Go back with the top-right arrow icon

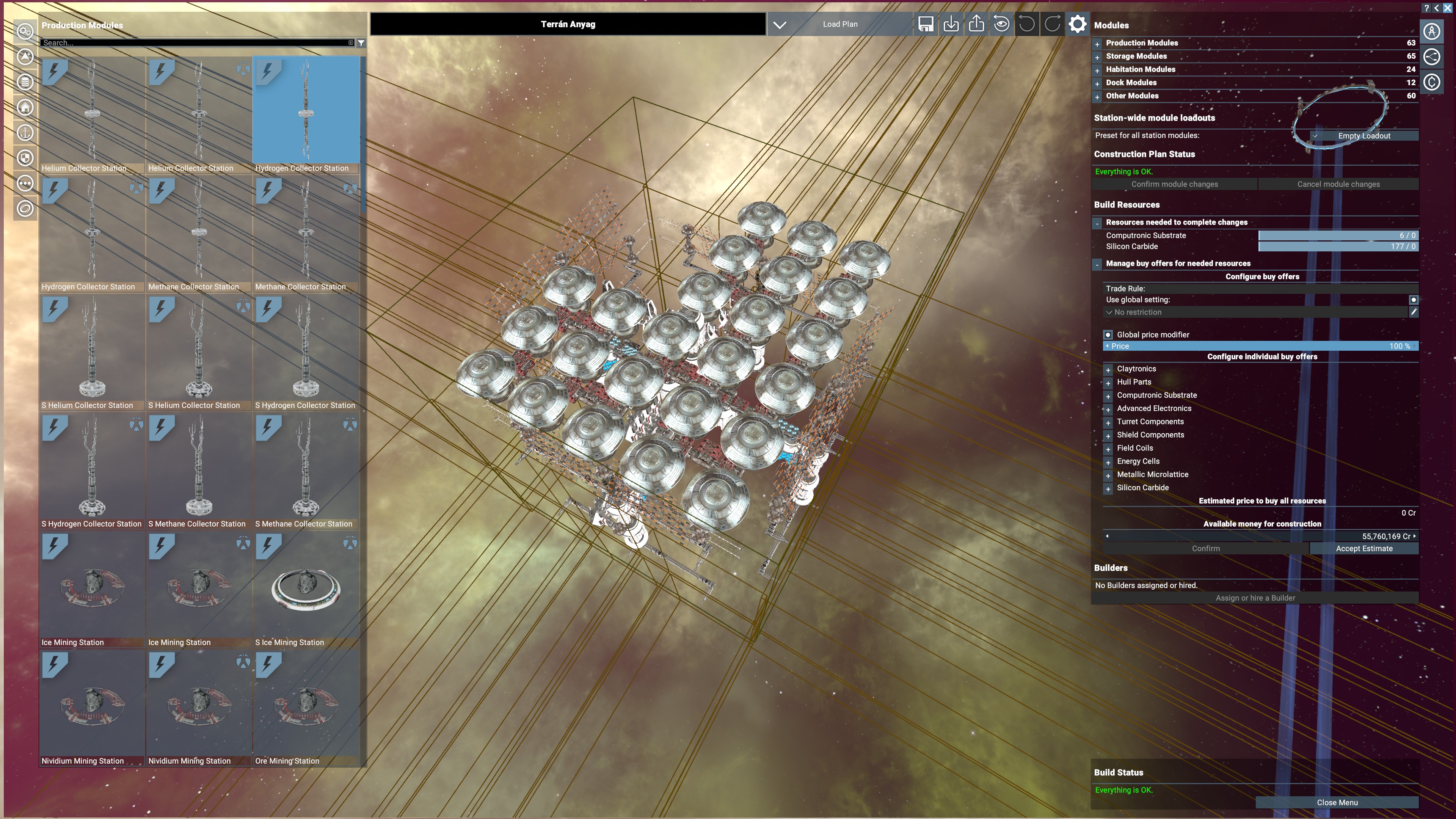1437,8
